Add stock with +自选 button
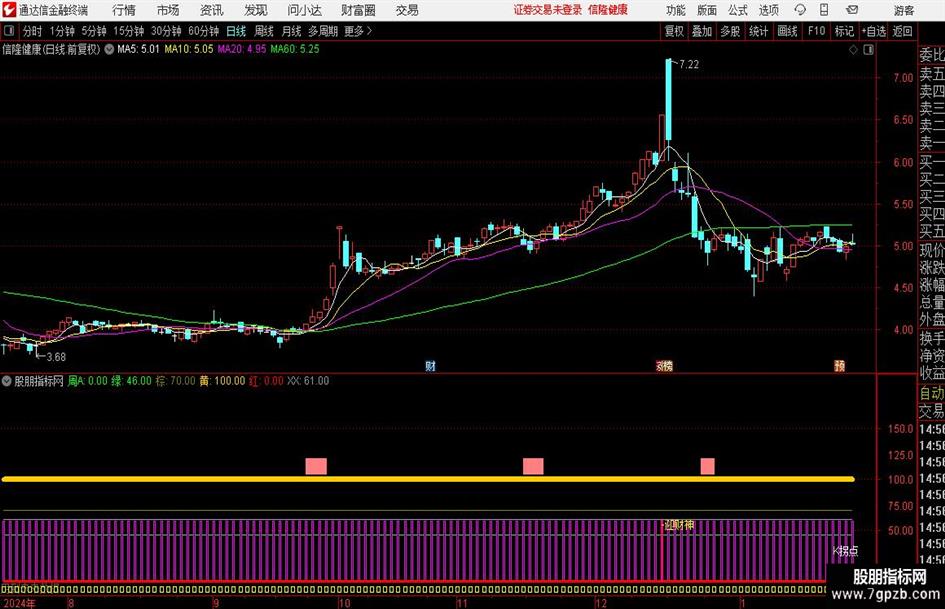The height and width of the screenshot is (609, 945). (x=874, y=31)
